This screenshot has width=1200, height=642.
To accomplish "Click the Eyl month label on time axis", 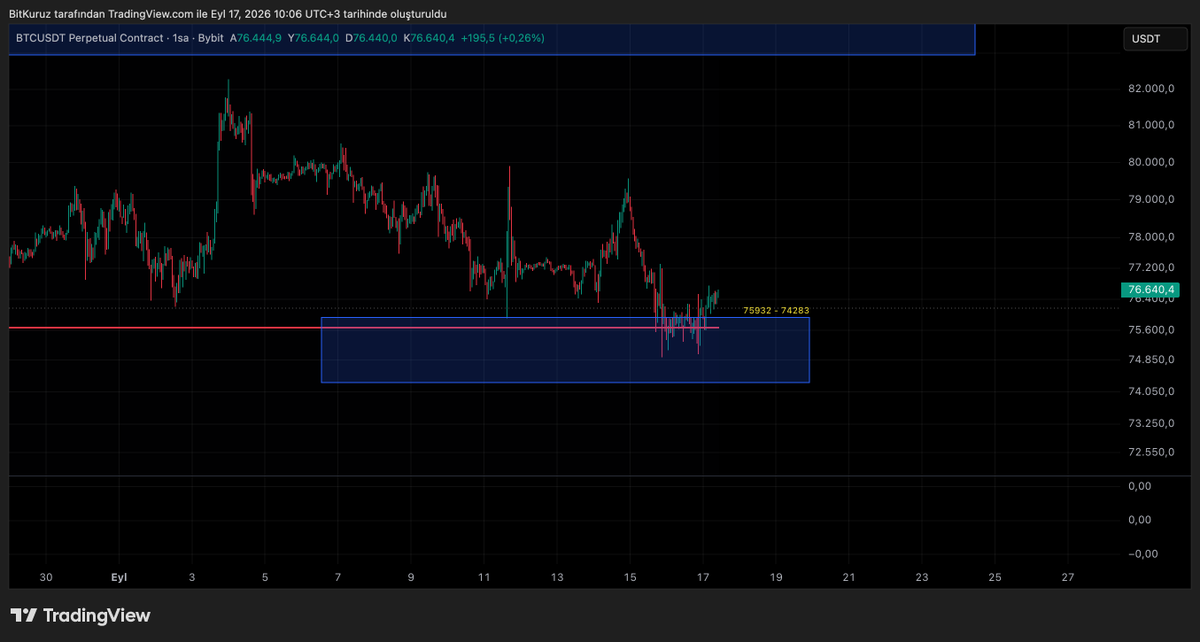I will (119, 577).
